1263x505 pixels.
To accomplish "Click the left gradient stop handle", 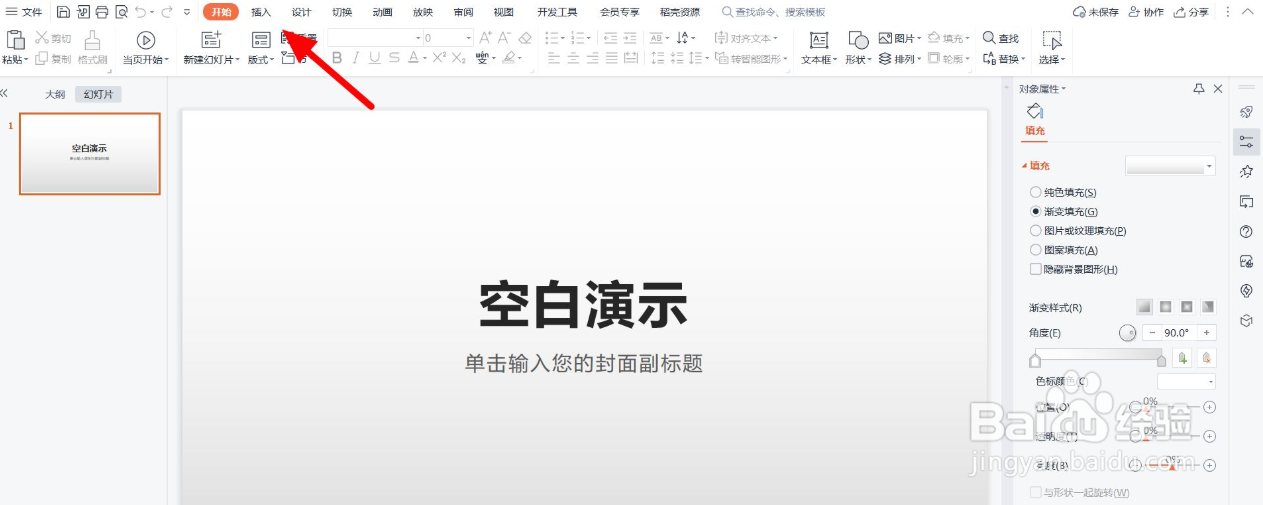I will click(x=1035, y=361).
